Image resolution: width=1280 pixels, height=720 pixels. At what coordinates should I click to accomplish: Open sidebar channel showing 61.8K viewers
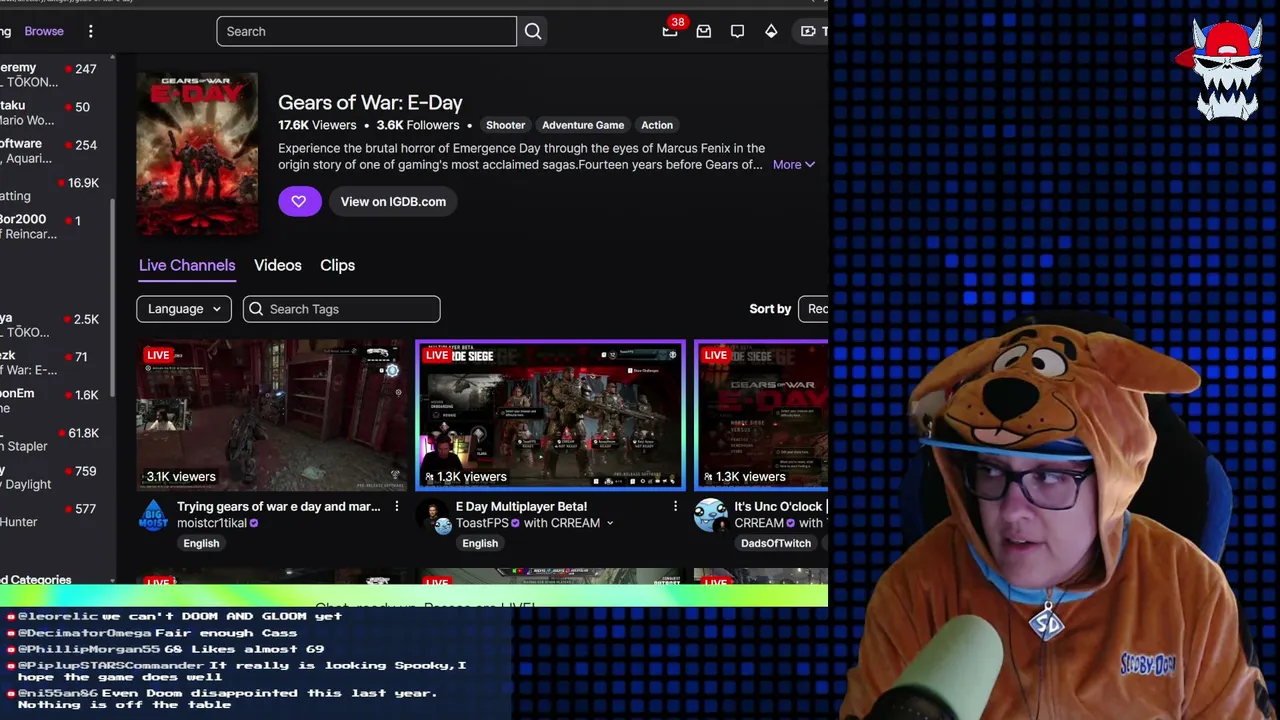pyautogui.click(x=50, y=438)
